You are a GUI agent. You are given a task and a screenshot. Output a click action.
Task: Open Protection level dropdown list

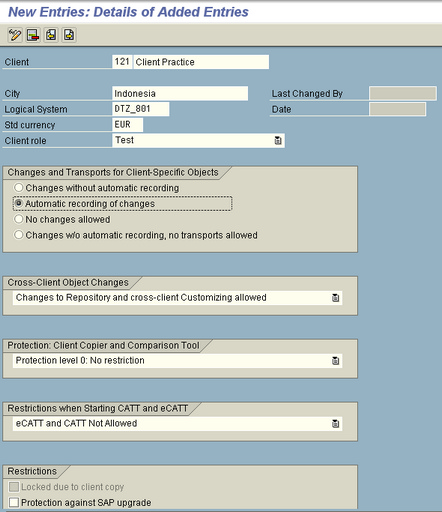tap(335, 361)
